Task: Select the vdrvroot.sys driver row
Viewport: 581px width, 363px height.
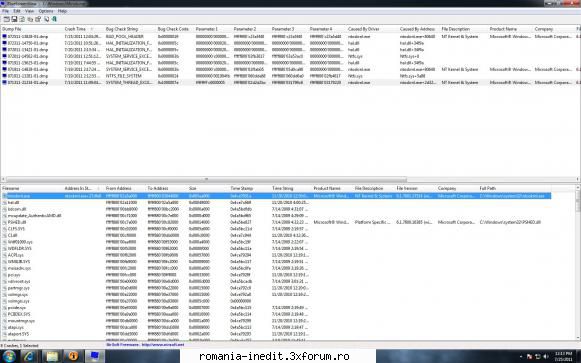Action: point(276,282)
